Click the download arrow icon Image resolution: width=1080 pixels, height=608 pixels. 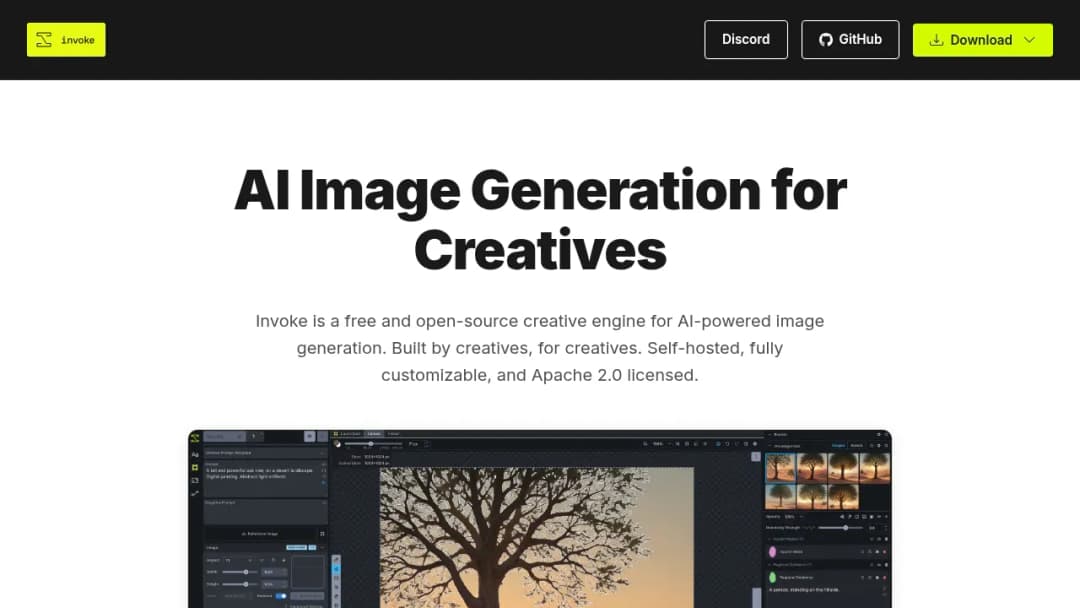(x=935, y=40)
